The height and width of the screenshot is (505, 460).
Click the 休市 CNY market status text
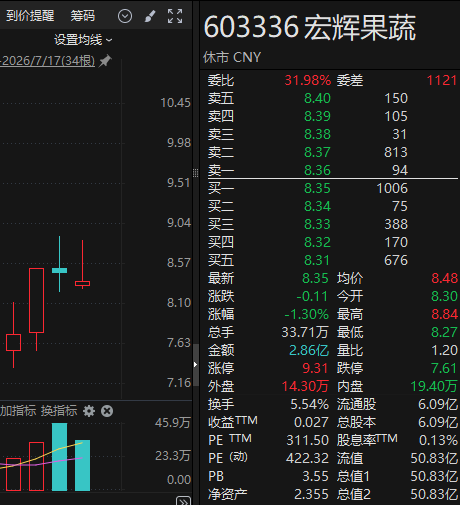(x=232, y=57)
